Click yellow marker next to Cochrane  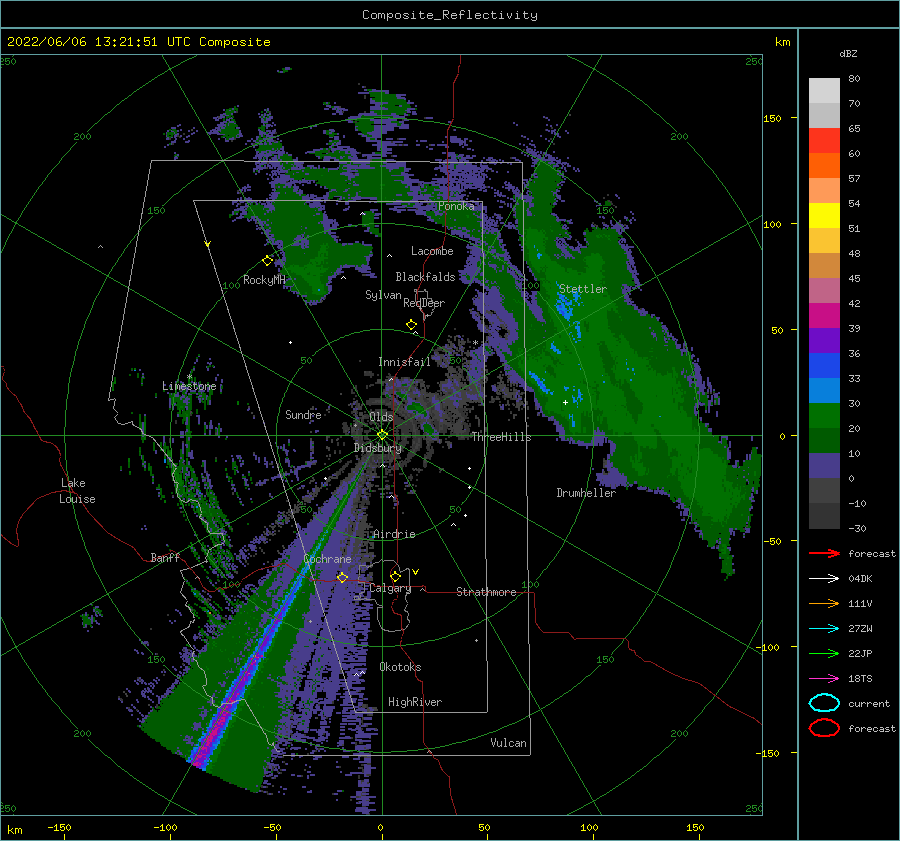342,577
